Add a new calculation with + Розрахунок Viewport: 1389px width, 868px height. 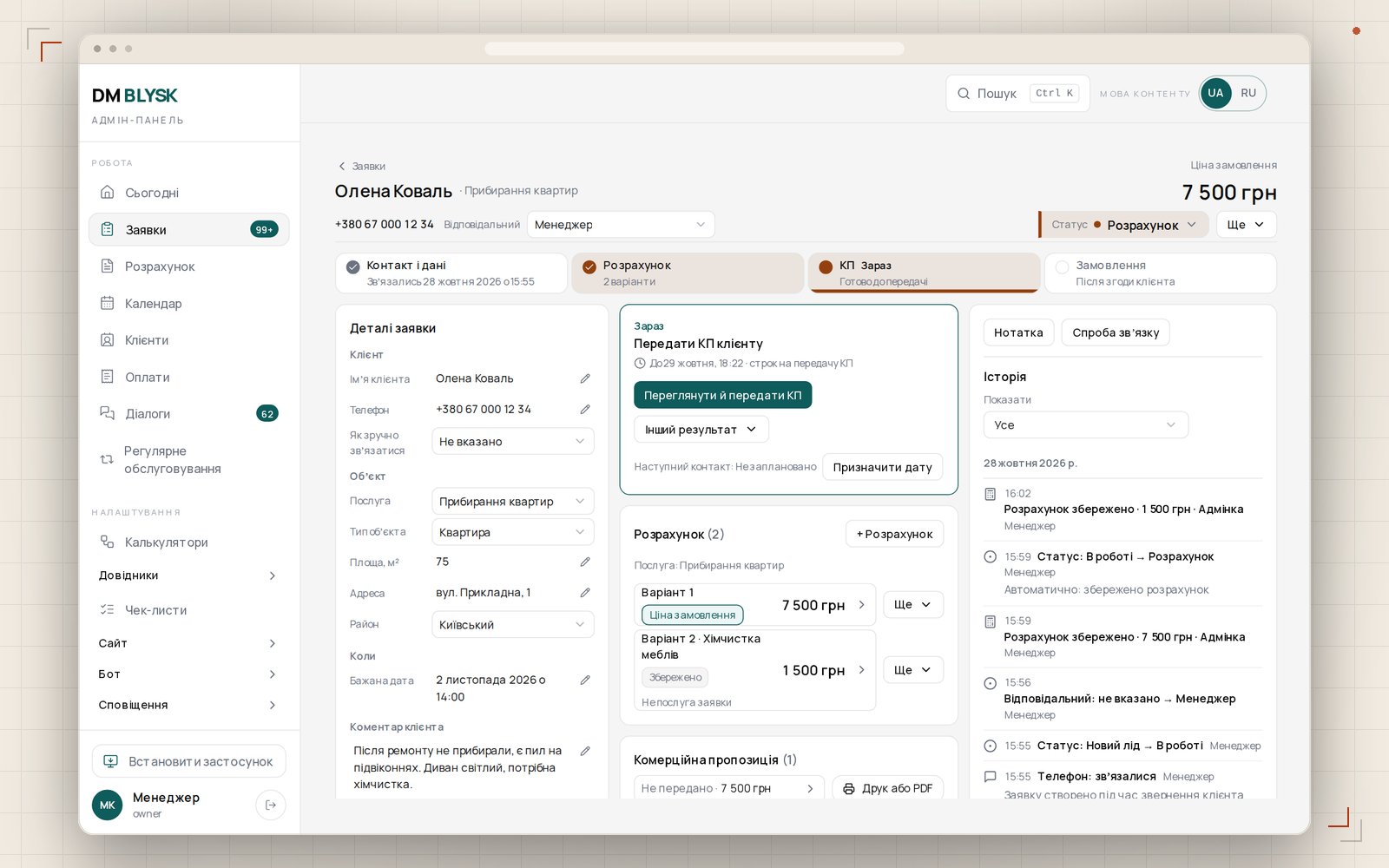894,534
